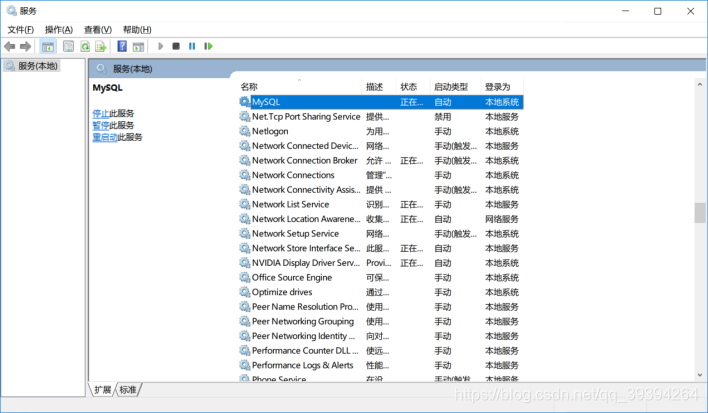Screen dimensions: 708x413
Task: Click the gear icon beside Office Source Engine
Action: click(244, 278)
